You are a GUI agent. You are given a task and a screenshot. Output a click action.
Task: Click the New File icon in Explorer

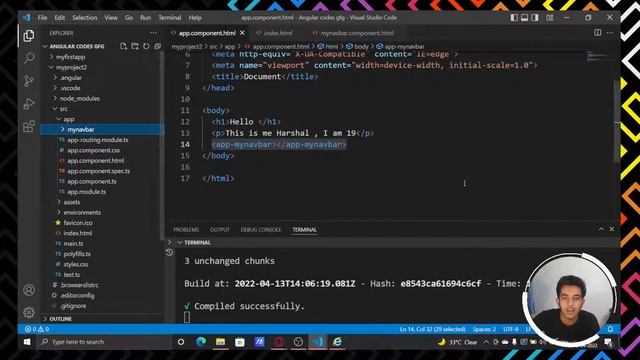124,46
